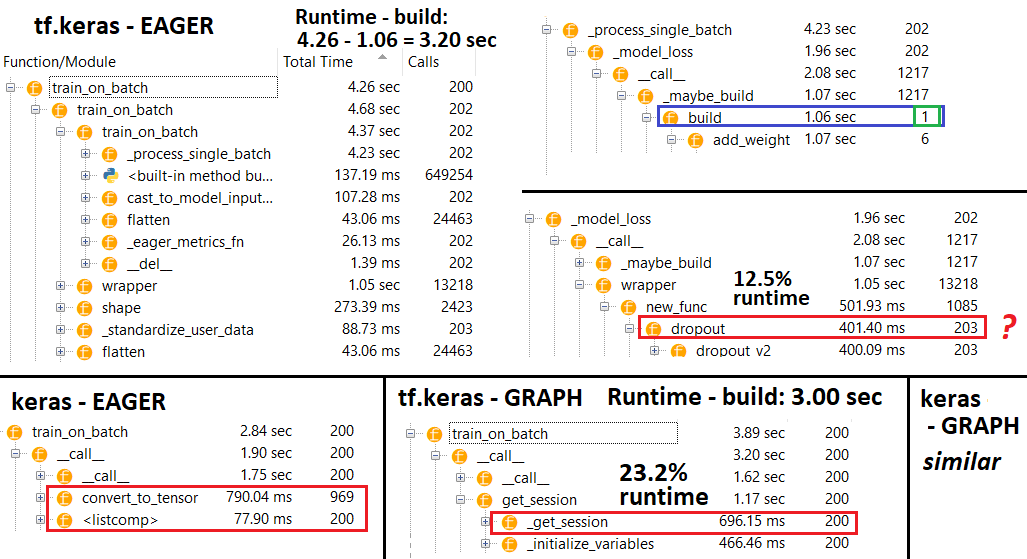
Task: Click function icon beside convert_to_tensor row
Action: (64, 499)
